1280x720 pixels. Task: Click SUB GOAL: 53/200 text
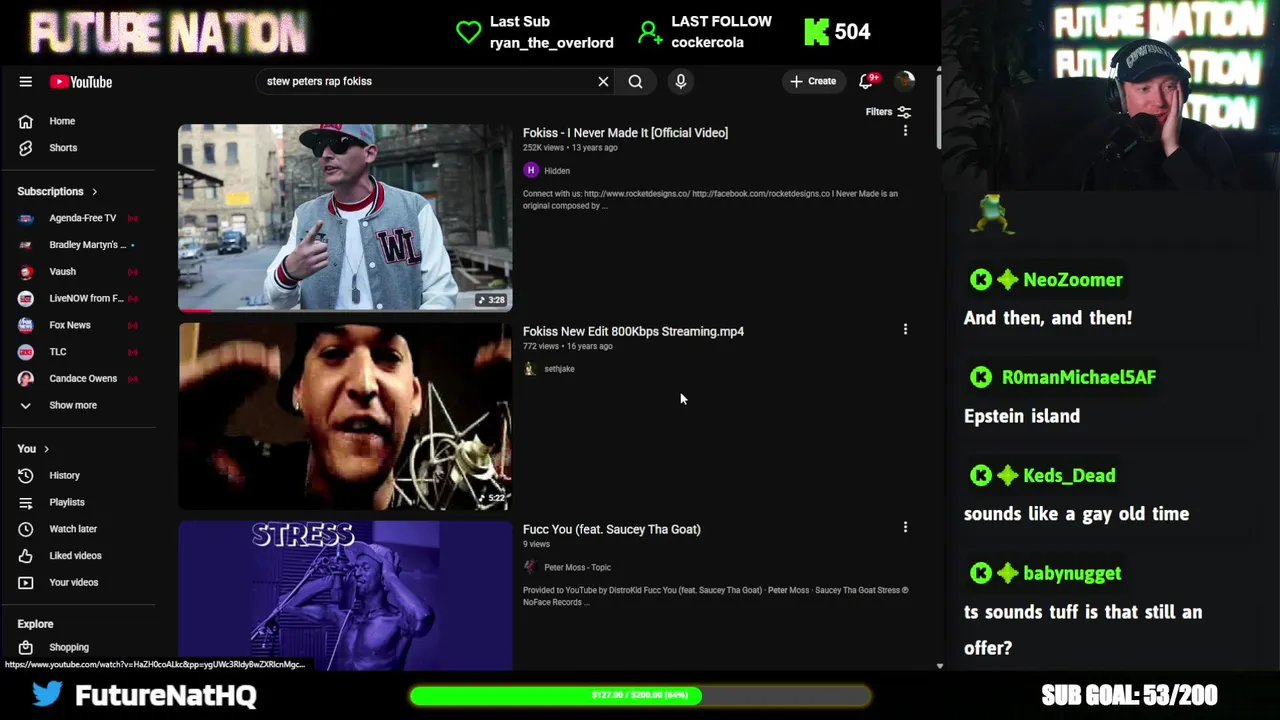click(1129, 695)
